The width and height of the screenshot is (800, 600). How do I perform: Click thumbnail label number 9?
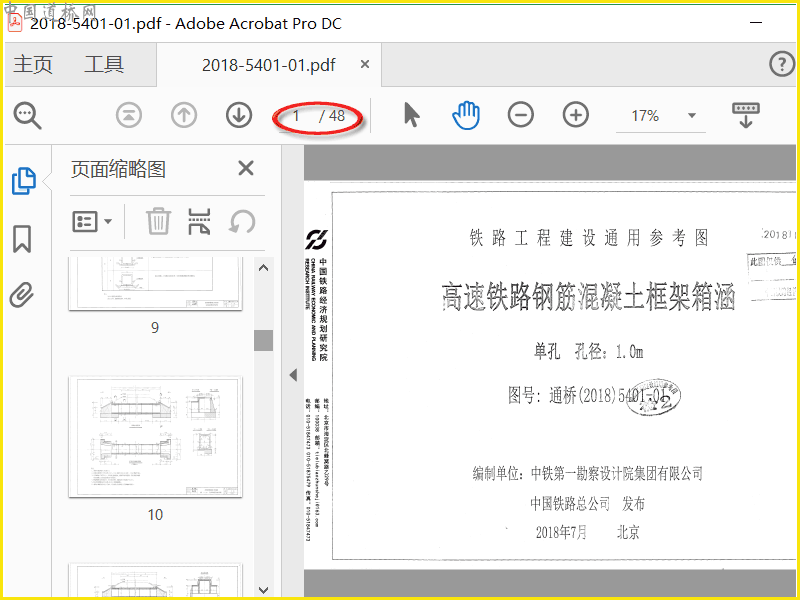point(155,328)
